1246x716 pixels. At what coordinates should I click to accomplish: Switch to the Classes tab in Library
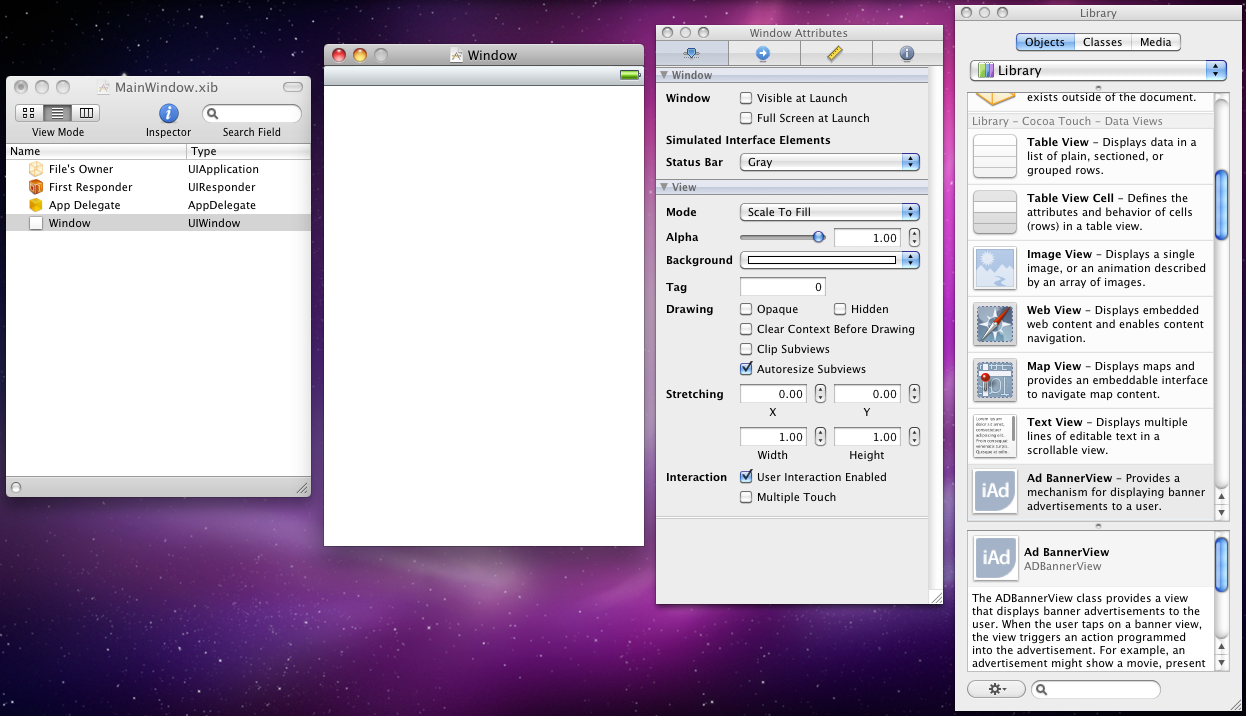pyautogui.click(x=1103, y=42)
